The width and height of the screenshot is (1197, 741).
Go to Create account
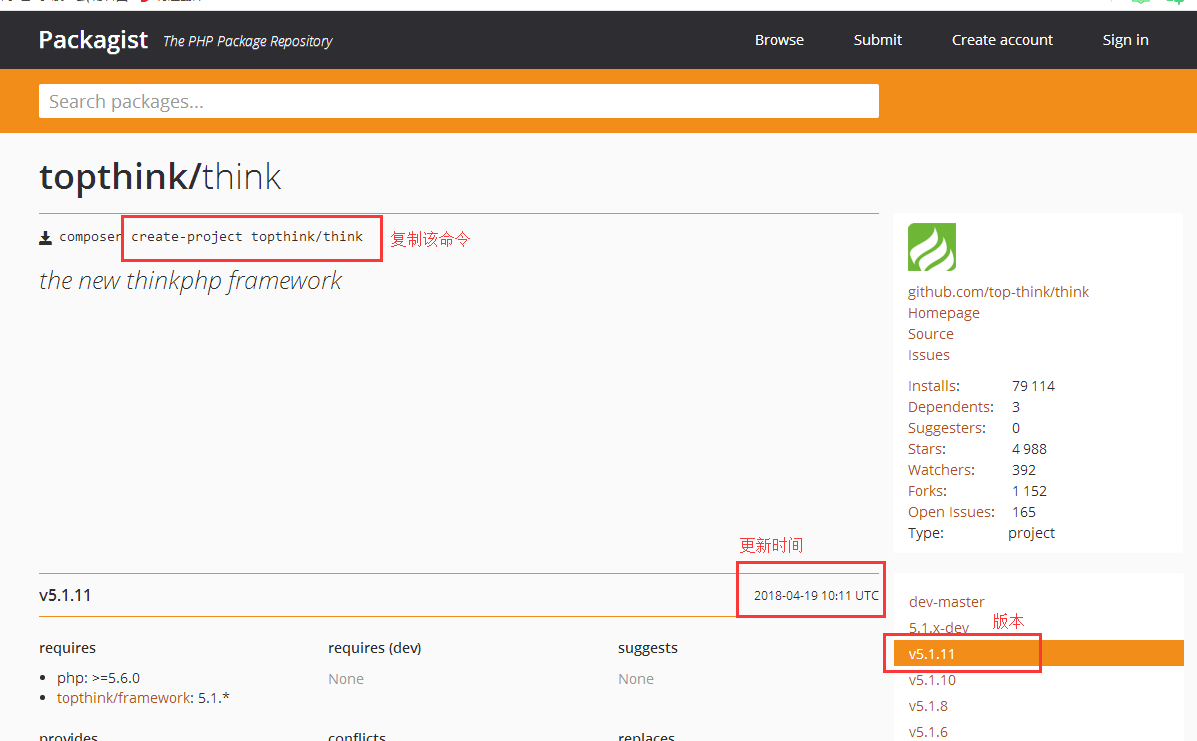(x=1002, y=40)
